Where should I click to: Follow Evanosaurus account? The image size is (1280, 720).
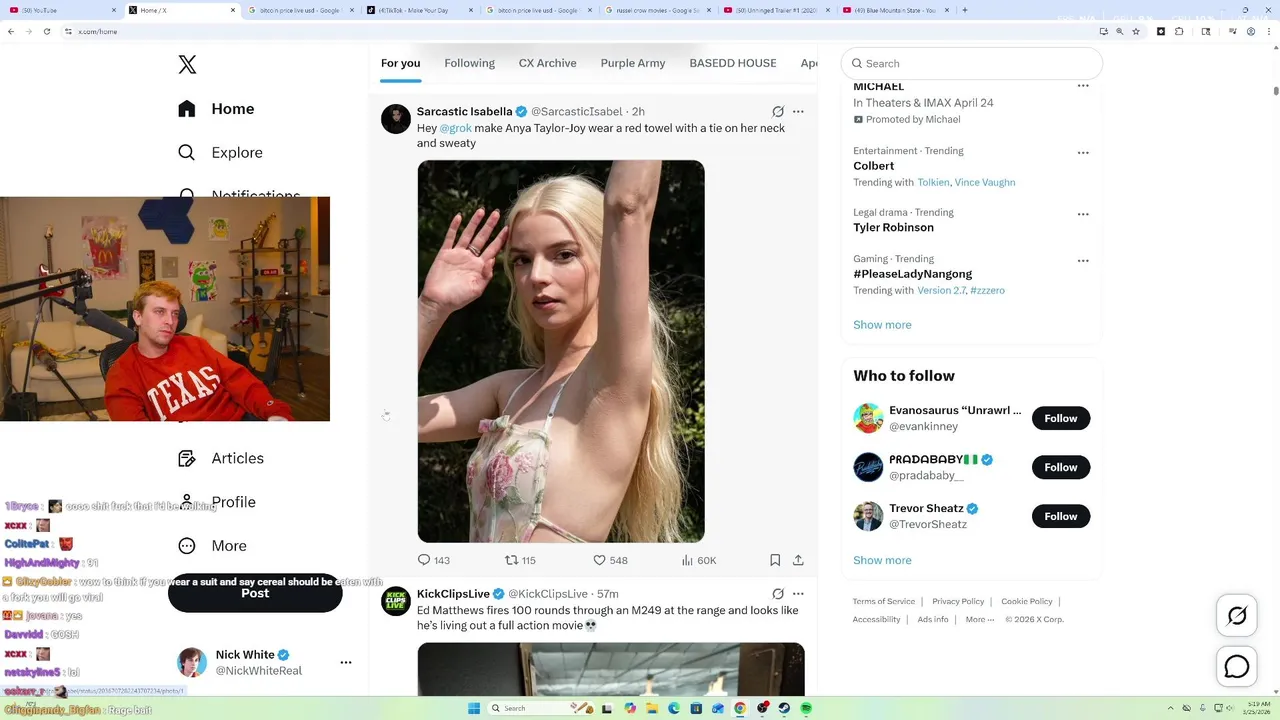[x=1061, y=418]
